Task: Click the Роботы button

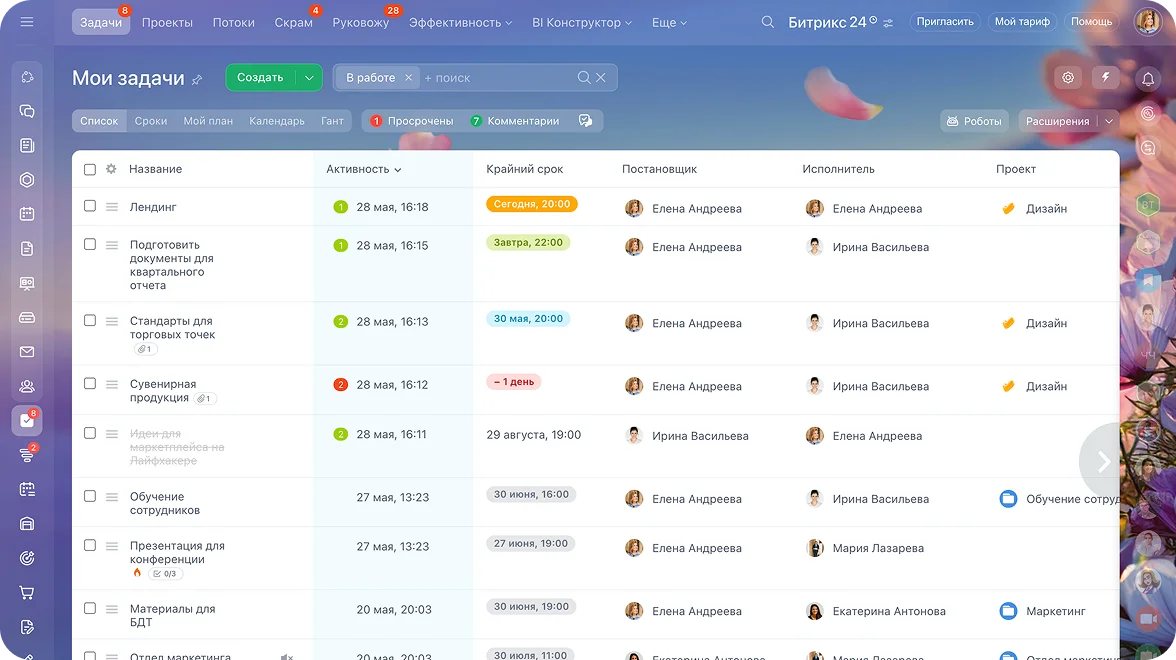Action: [x=973, y=121]
